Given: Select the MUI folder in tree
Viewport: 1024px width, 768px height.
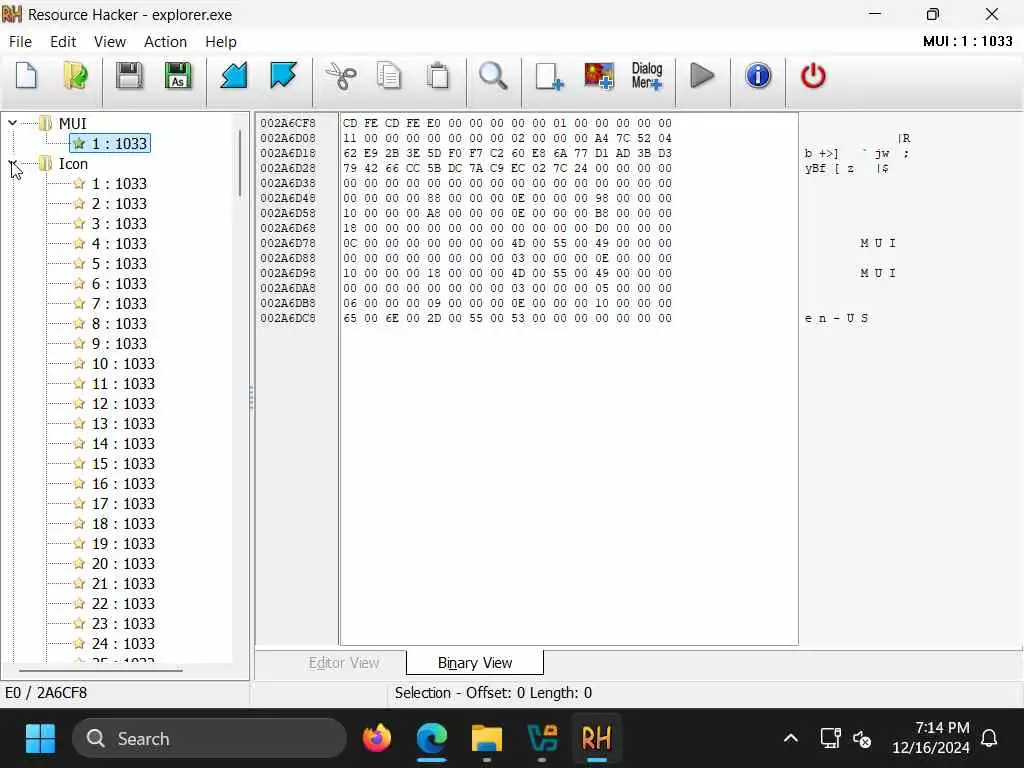Looking at the screenshot, I should (72, 123).
